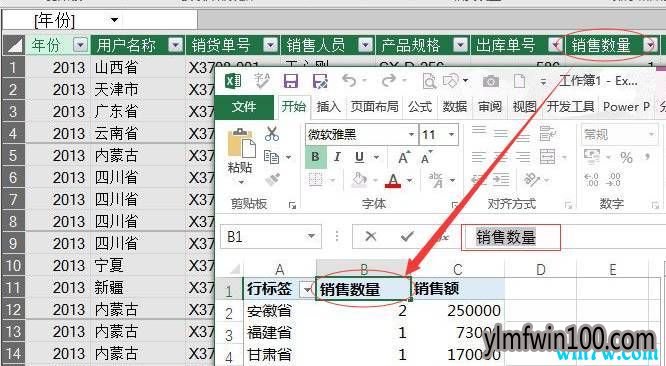666x366 pixels.
Task: Redo the last undone action
Action: coord(389,80)
